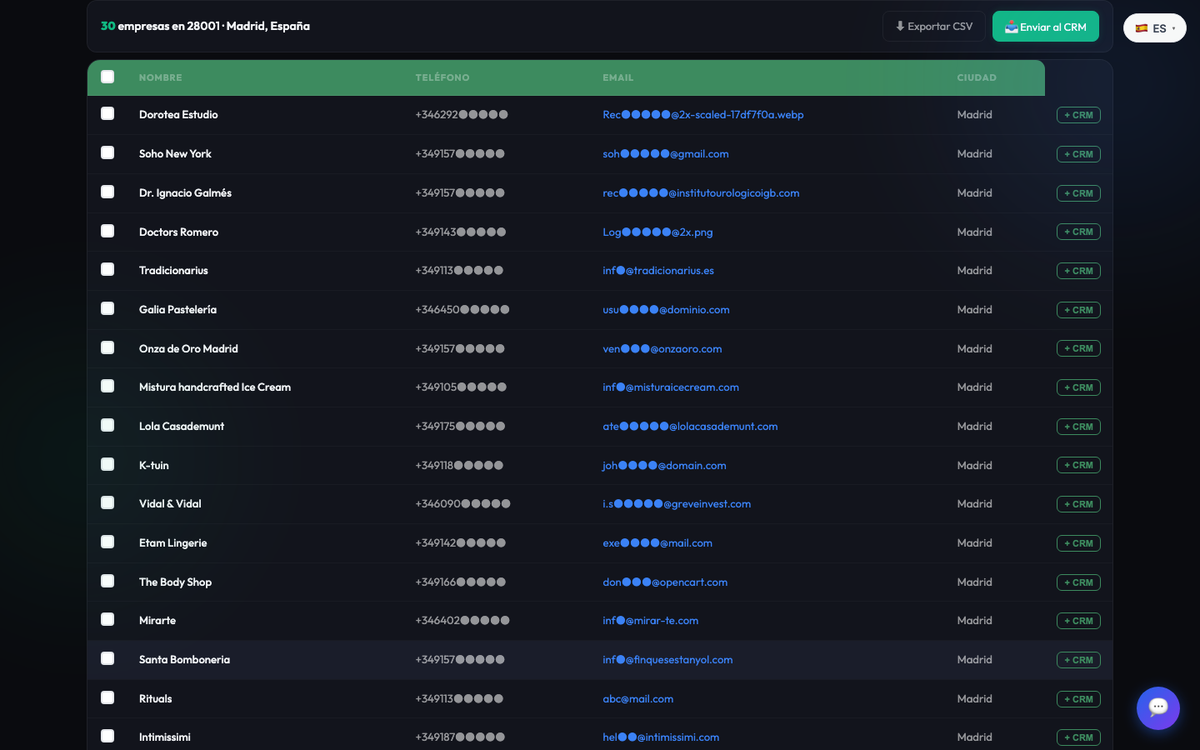Click the Mistura handcrafted Ice Cream name
This screenshot has width=1200, height=750.
click(x=215, y=387)
